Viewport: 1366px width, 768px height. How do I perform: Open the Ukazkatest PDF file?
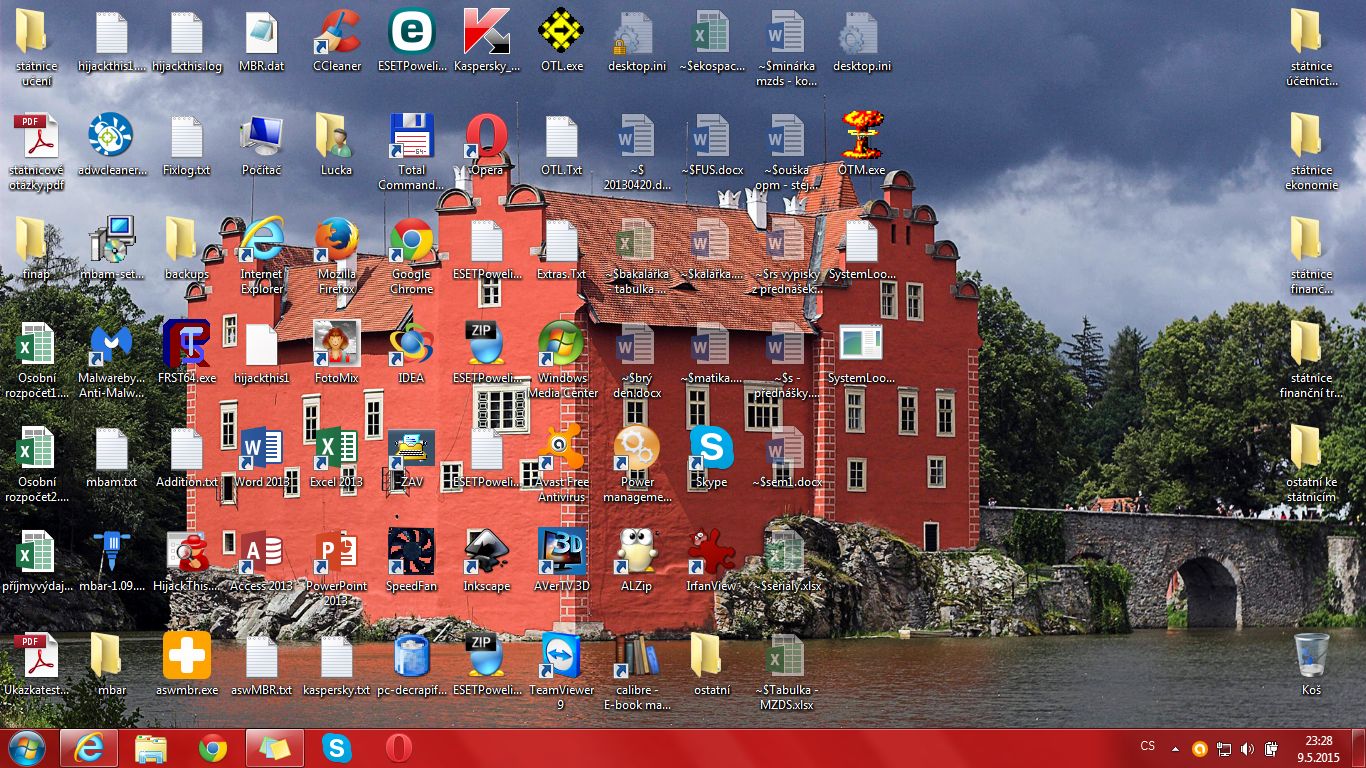coord(37,665)
